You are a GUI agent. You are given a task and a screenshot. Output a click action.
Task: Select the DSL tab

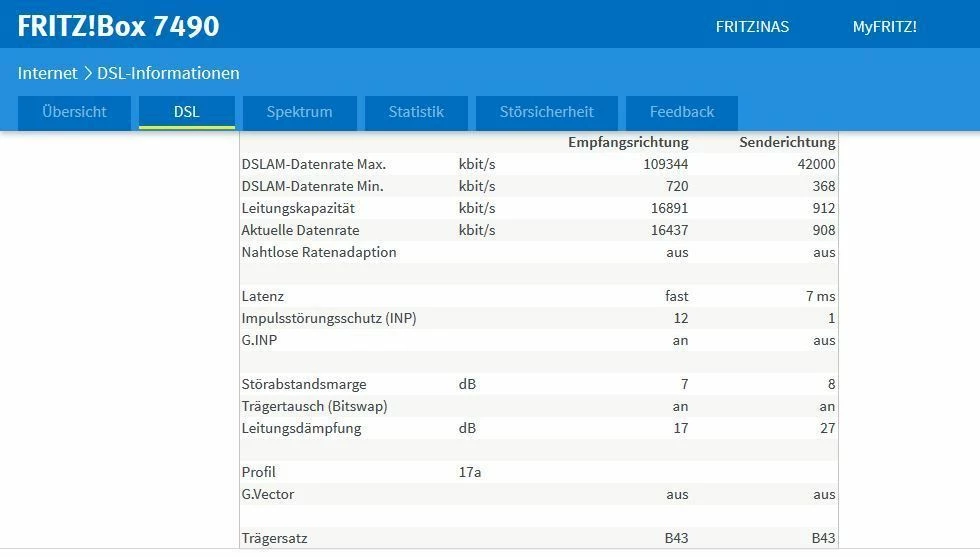tap(187, 113)
